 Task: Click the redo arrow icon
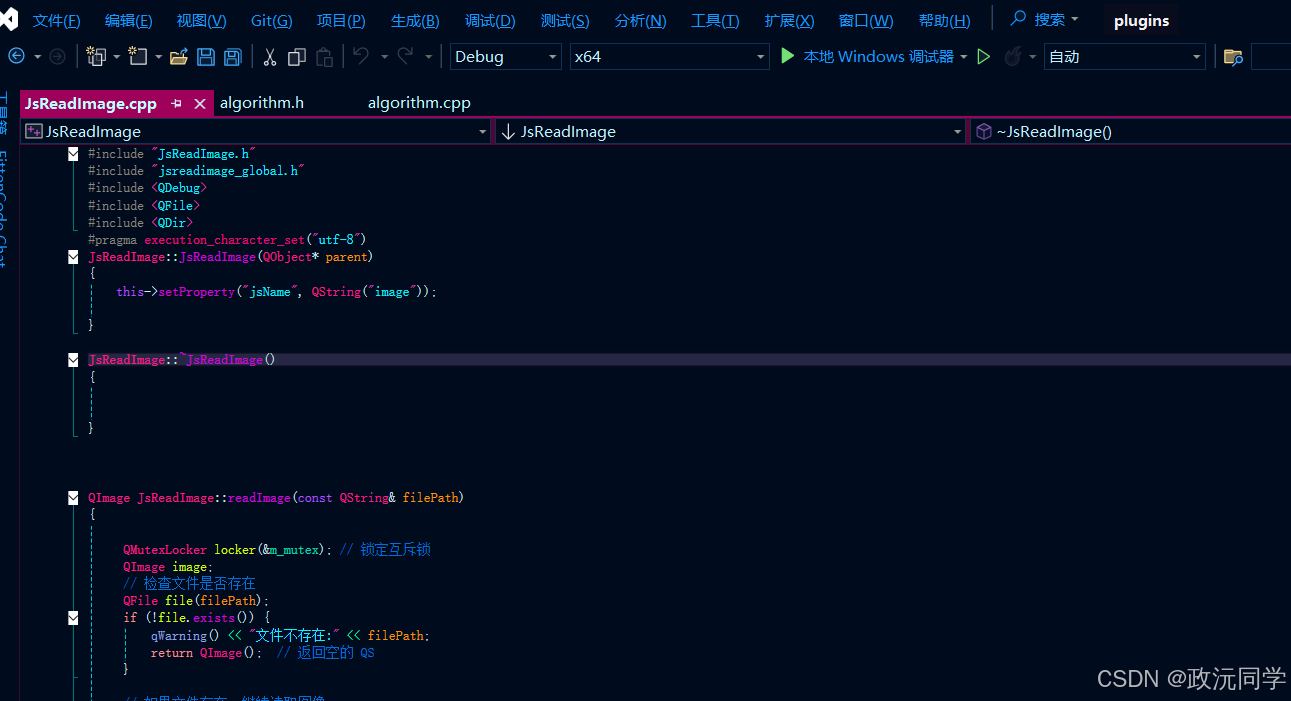pos(405,57)
